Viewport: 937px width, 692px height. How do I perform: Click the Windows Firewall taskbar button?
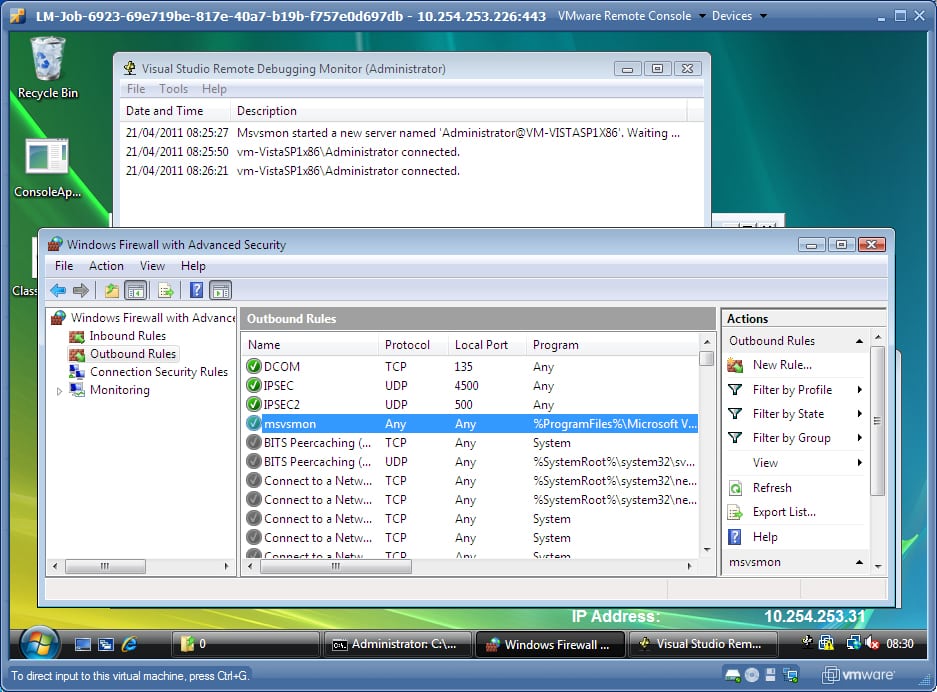pos(550,644)
